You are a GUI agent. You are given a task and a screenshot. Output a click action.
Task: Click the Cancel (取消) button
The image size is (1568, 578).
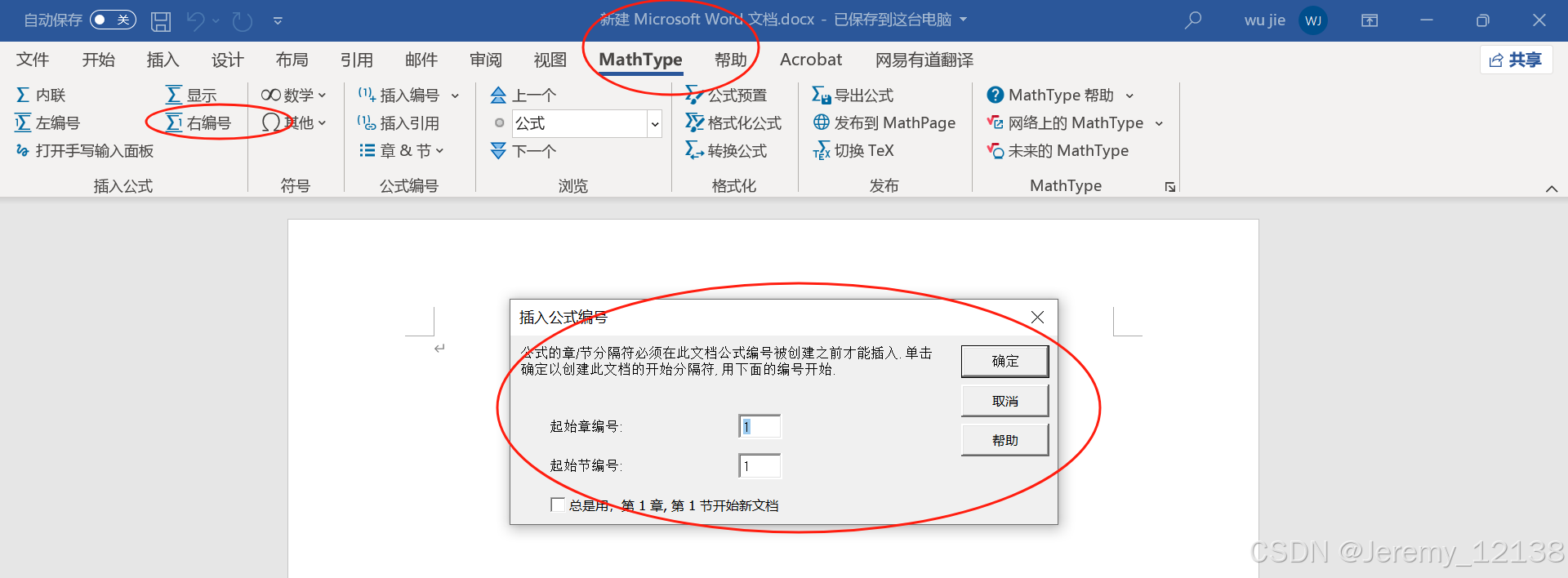point(1004,401)
